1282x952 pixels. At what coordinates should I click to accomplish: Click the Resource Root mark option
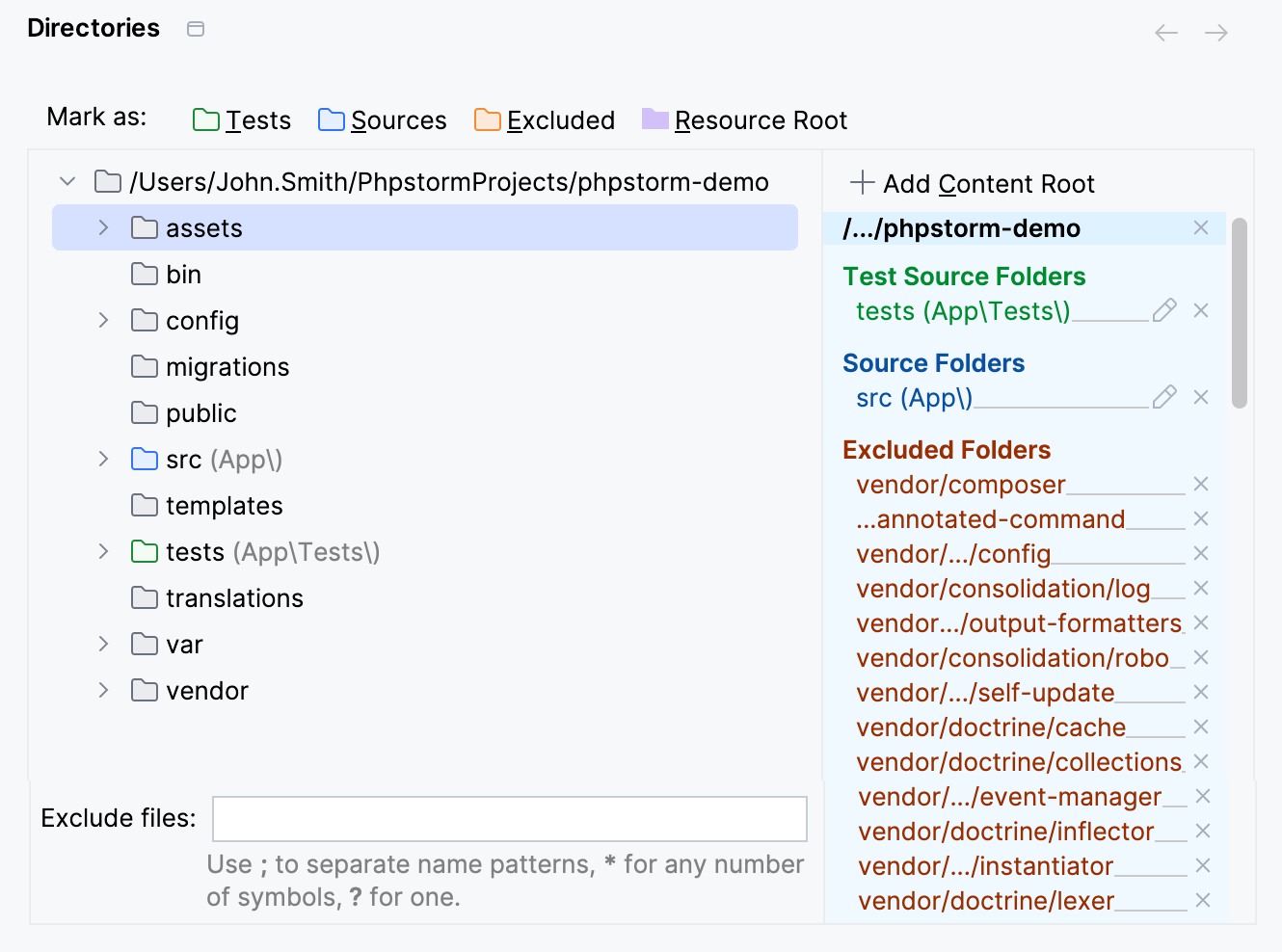coord(761,119)
